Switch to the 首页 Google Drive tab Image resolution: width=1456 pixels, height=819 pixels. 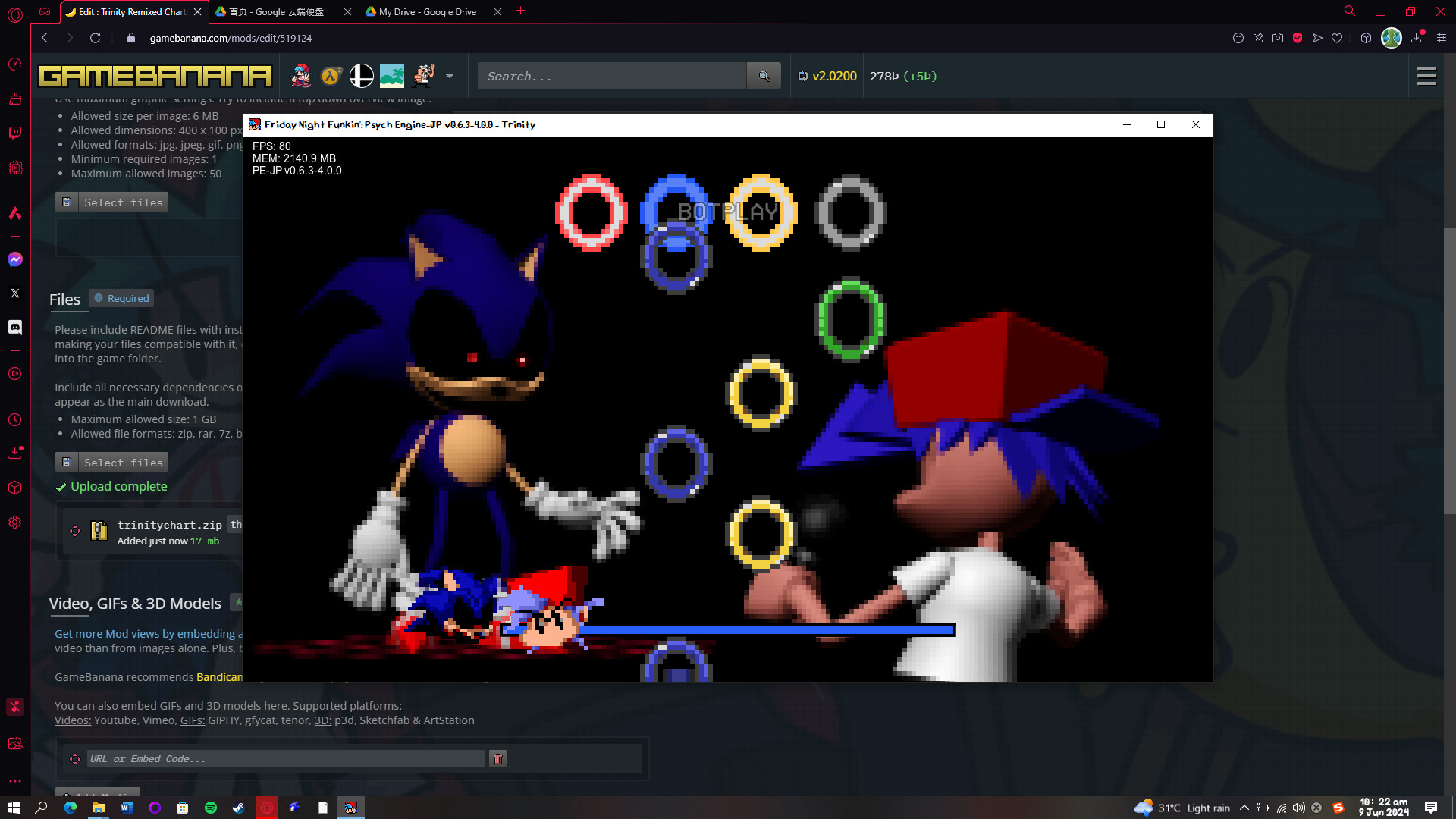[x=276, y=11]
